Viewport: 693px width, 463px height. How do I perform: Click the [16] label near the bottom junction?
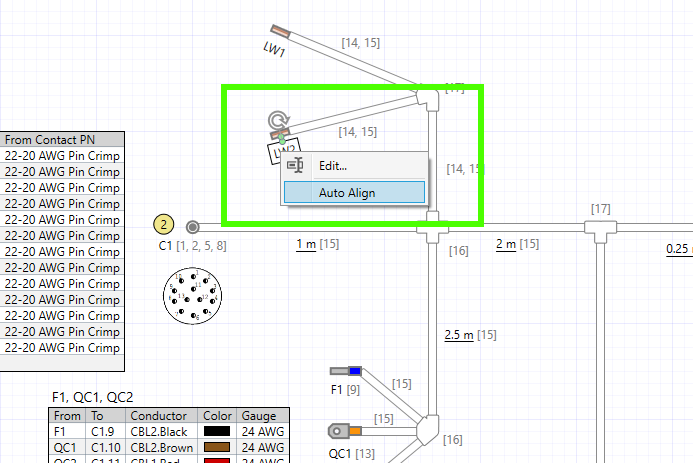[x=453, y=440]
